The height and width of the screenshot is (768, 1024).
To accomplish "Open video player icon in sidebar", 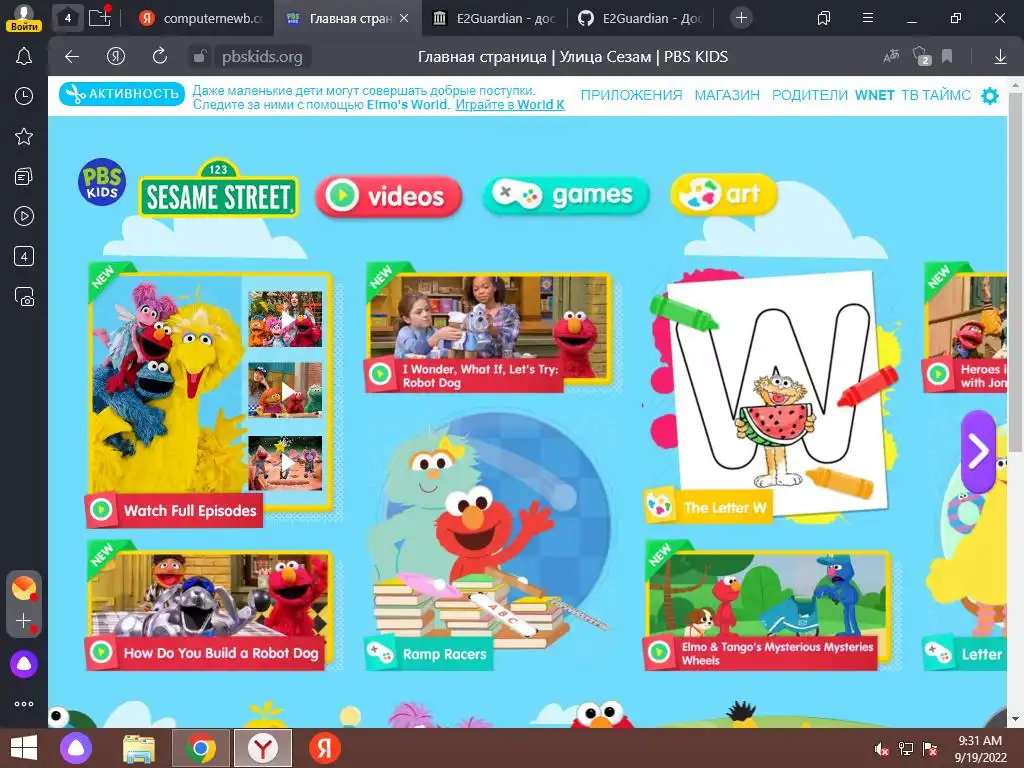I will [x=24, y=216].
